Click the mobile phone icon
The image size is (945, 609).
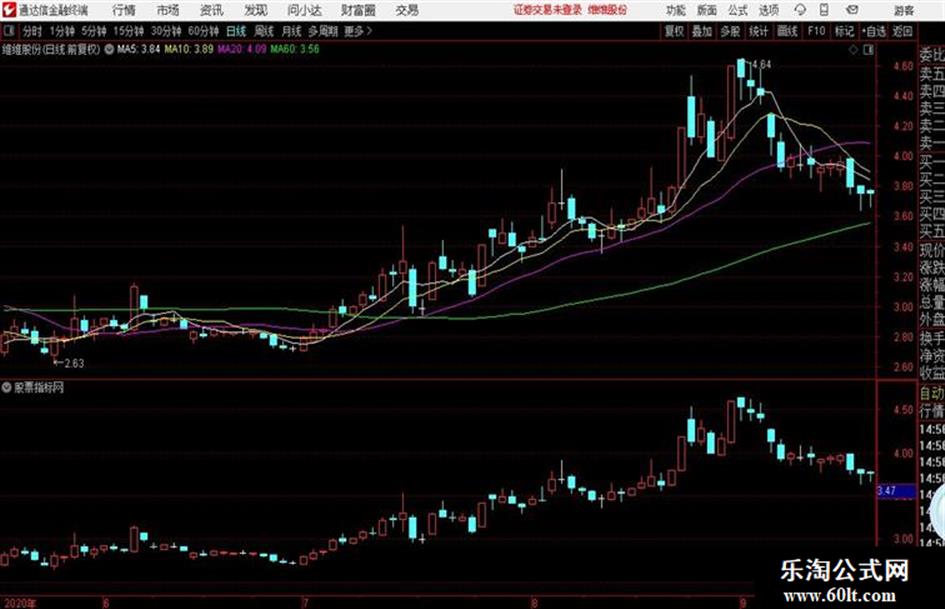(824, 10)
